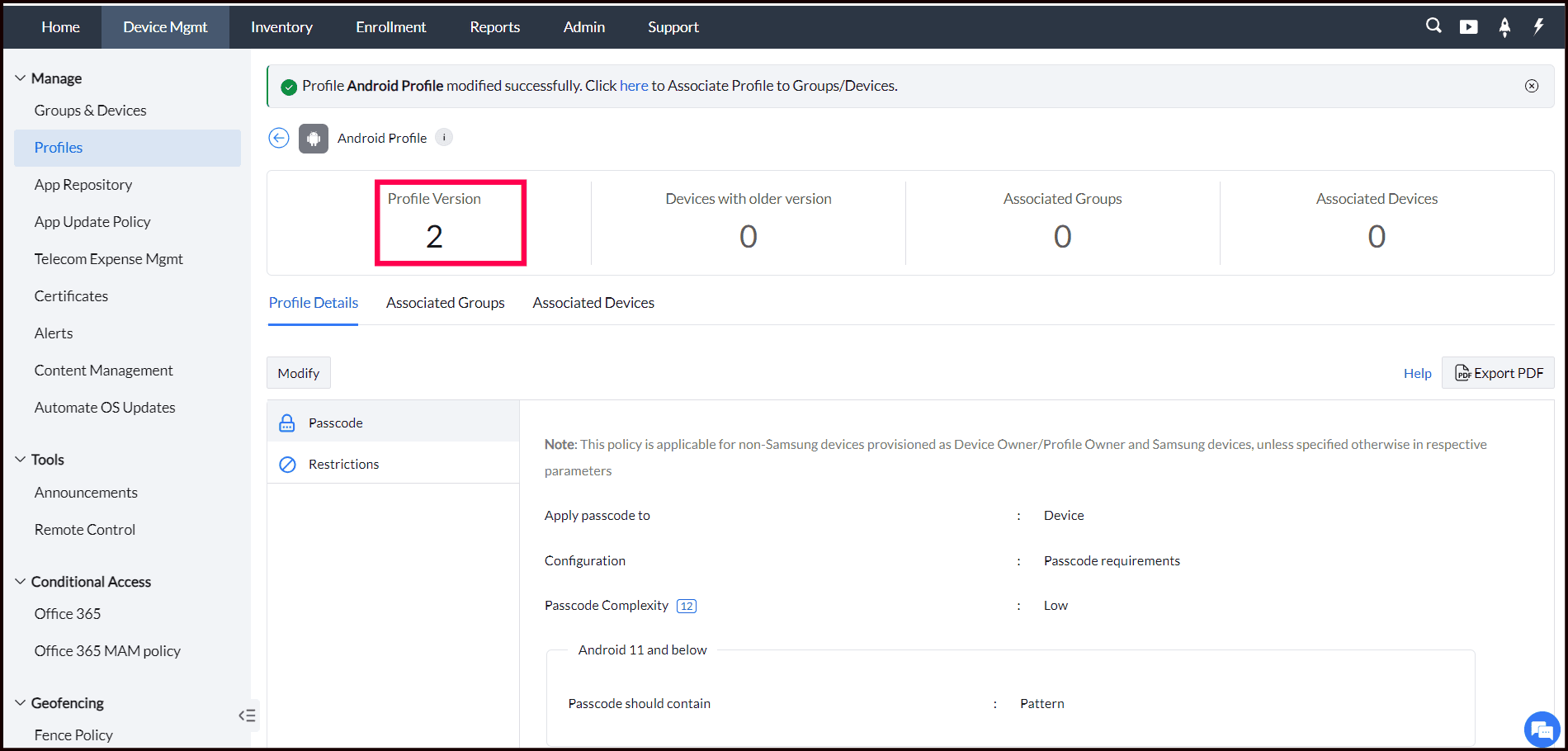Viewport: 1568px width, 751px height.
Task: Click the rocket icon in header
Action: pos(1504,27)
